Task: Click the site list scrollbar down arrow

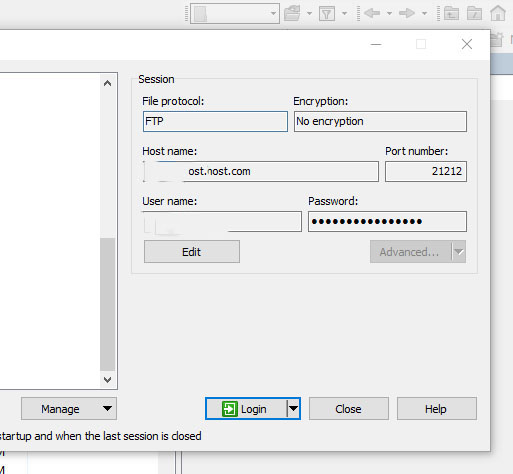Action: [107, 379]
